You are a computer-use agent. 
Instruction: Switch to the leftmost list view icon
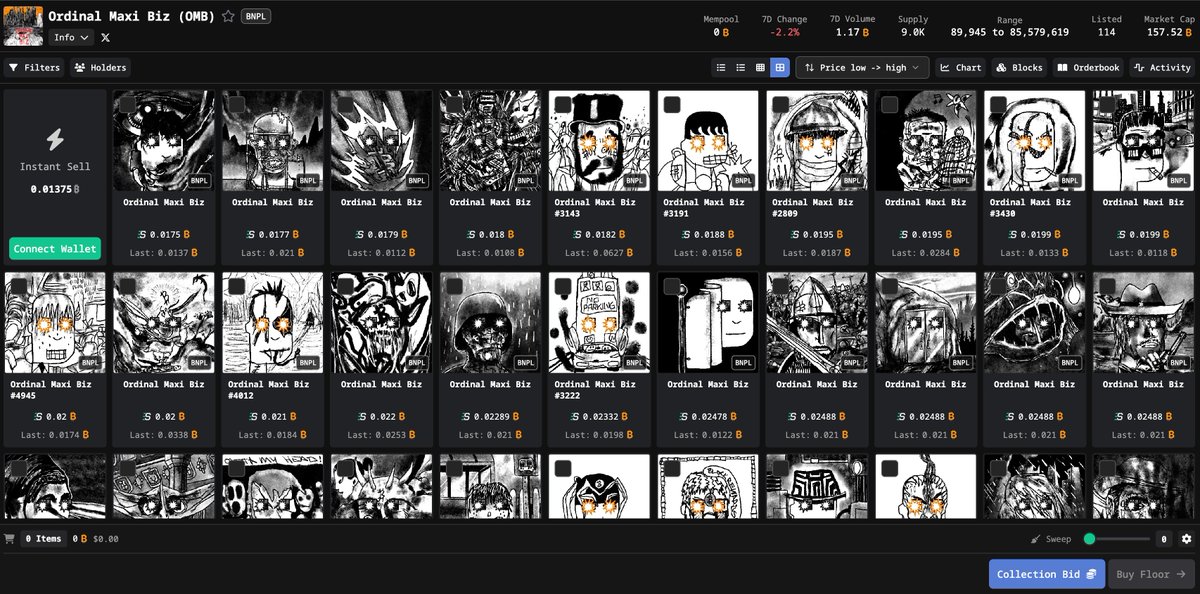(x=720, y=67)
